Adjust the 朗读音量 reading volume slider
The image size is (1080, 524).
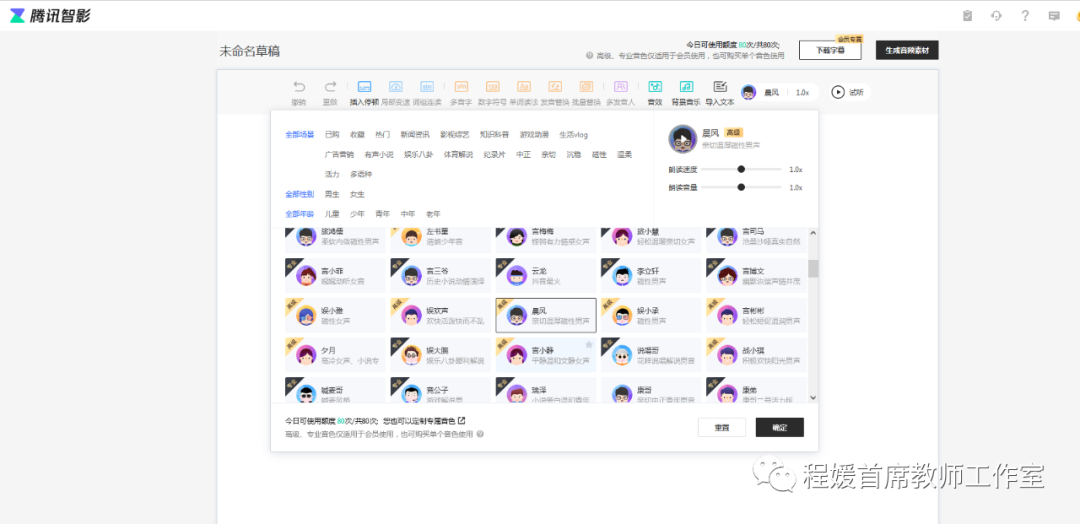[x=741, y=187]
